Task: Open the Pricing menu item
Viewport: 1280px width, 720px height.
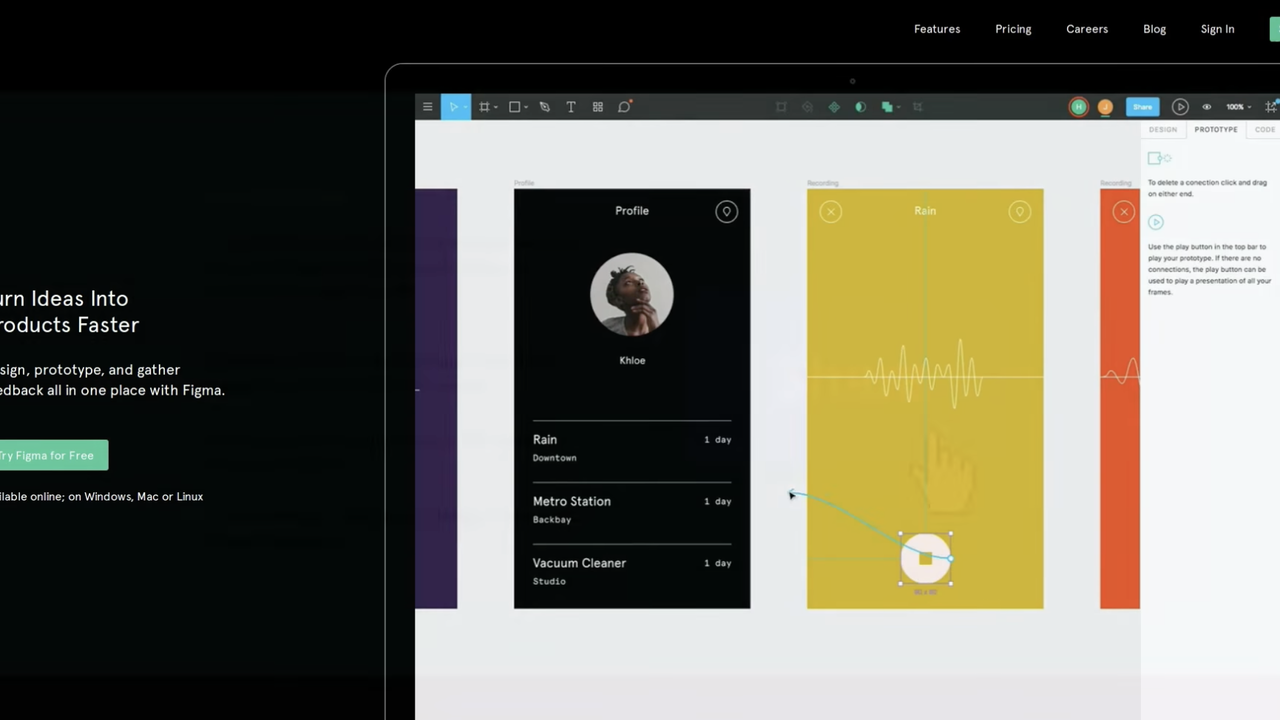Action: (x=1013, y=28)
